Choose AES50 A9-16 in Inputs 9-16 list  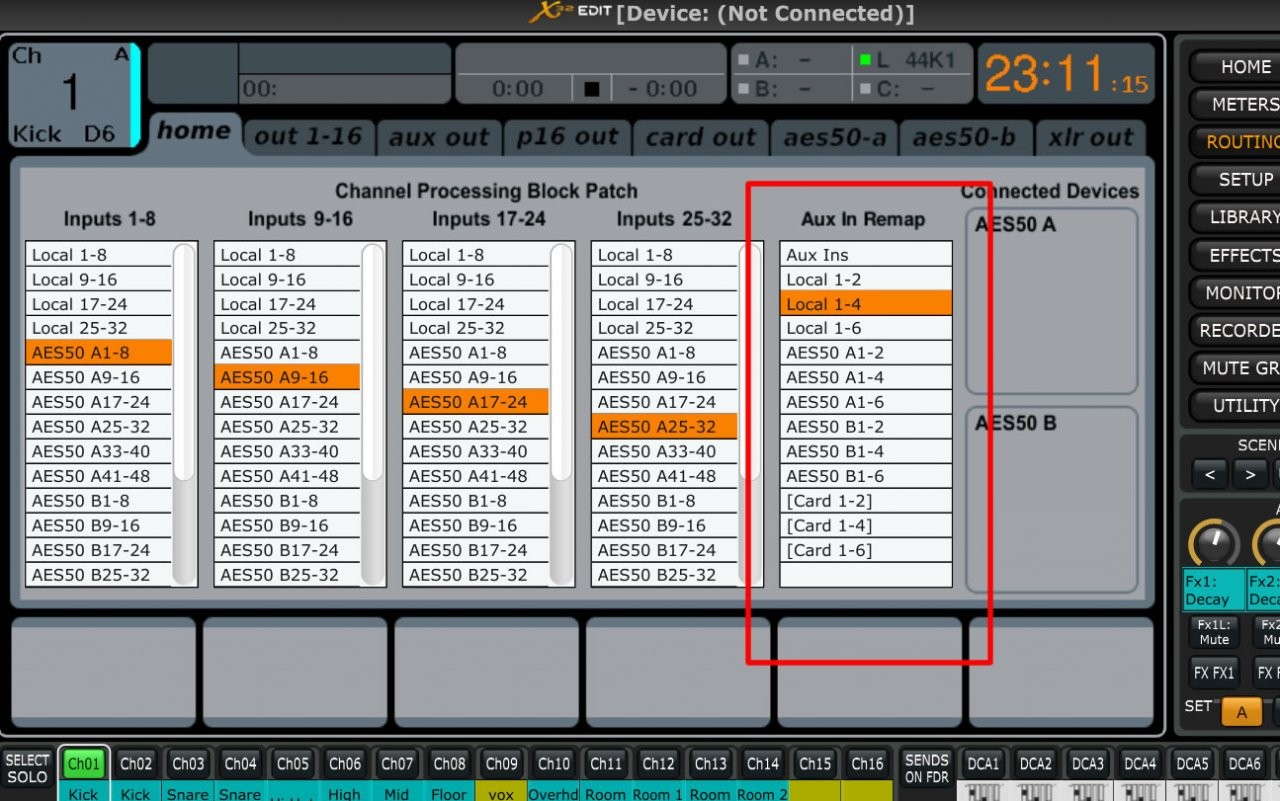pyautogui.click(x=287, y=377)
